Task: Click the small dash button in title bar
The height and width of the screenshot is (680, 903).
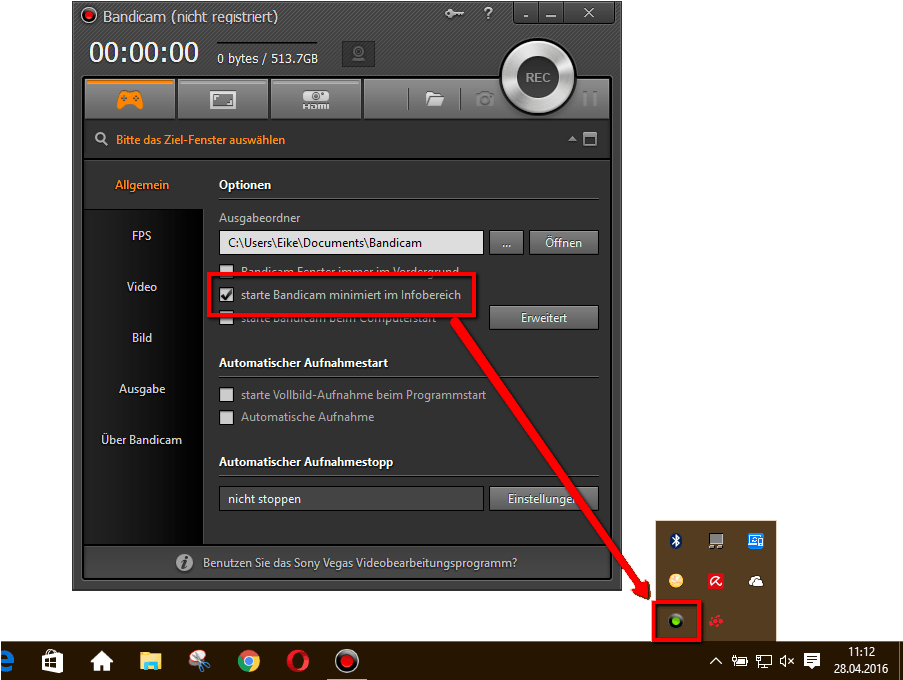Action: point(526,13)
